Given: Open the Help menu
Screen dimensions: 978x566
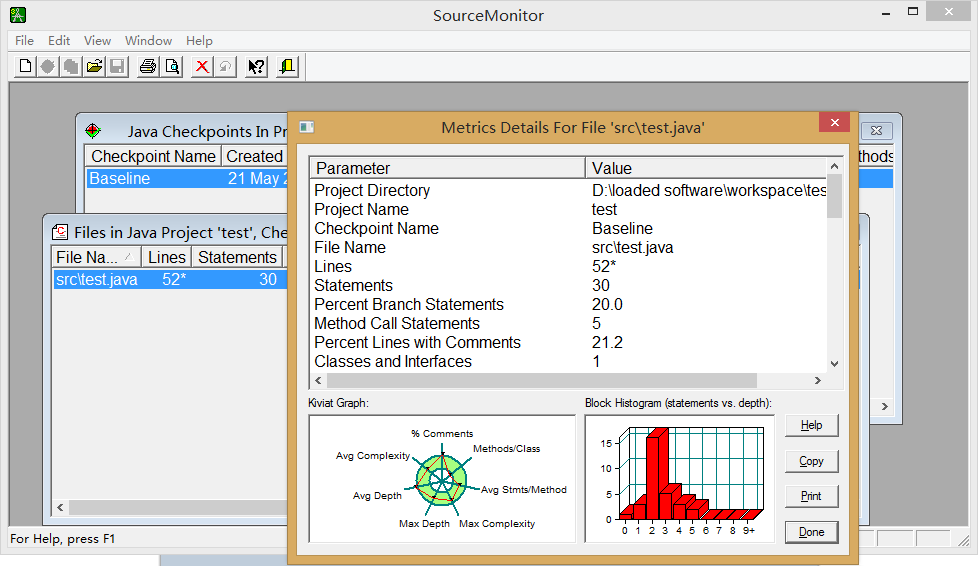Looking at the screenshot, I should tap(199, 41).
